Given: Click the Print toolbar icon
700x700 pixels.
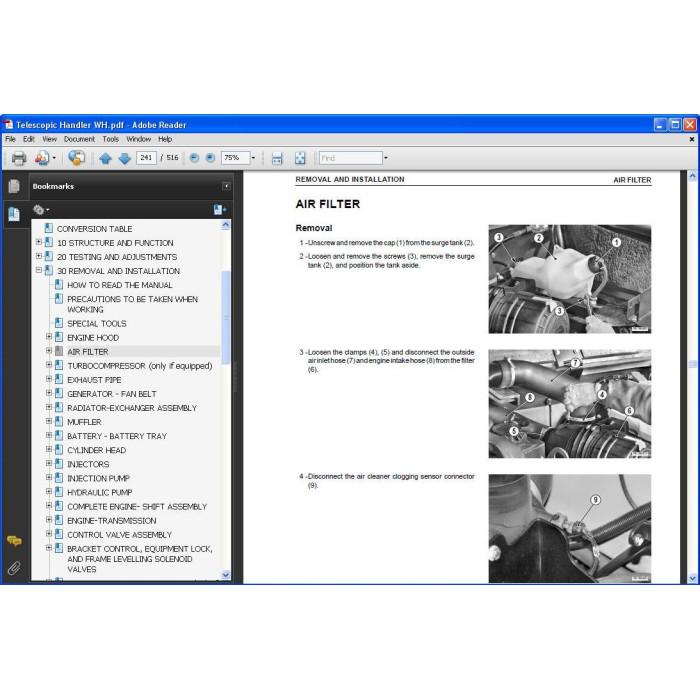Looking at the screenshot, I should pos(19,158).
